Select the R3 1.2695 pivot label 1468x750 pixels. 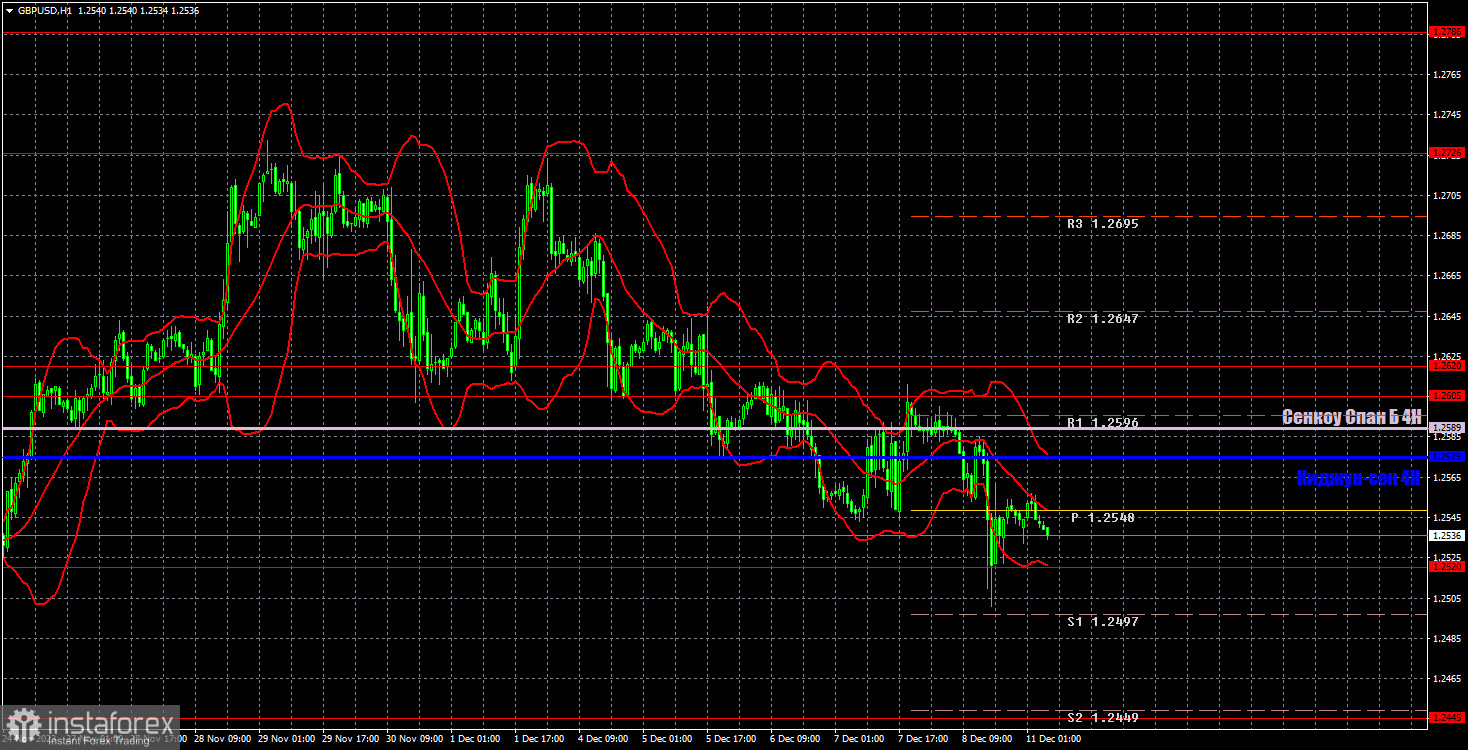click(x=1101, y=224)
